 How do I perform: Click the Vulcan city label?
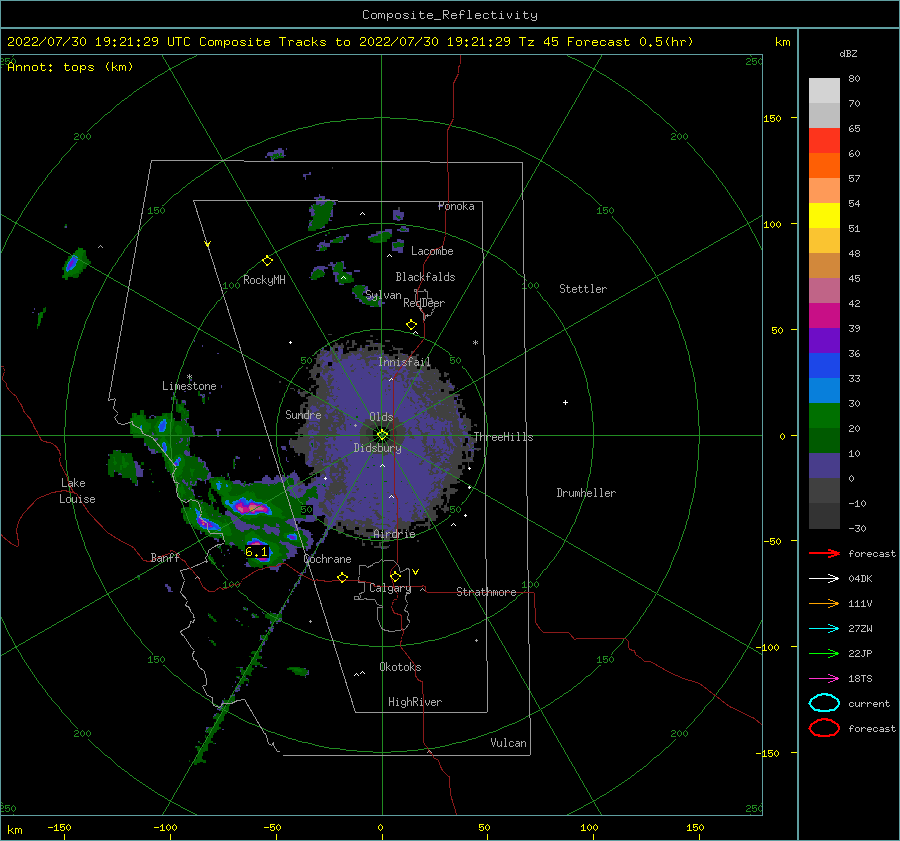point(509,743)
